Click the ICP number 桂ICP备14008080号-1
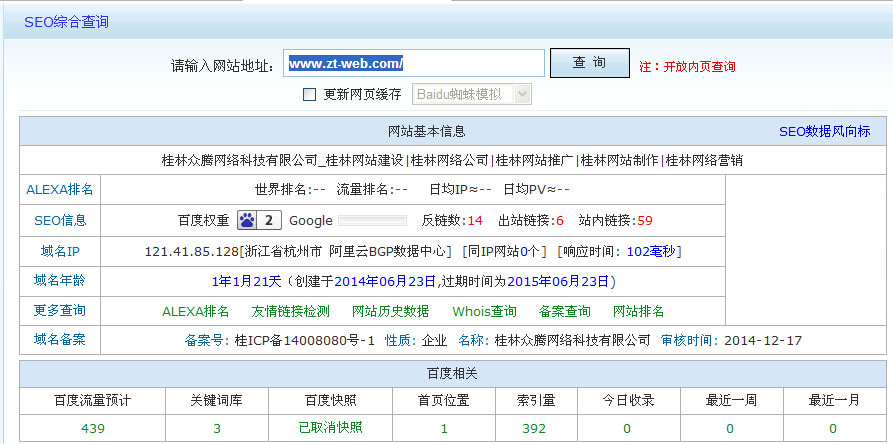The image size is (893, 444). [x=305, y=341]
